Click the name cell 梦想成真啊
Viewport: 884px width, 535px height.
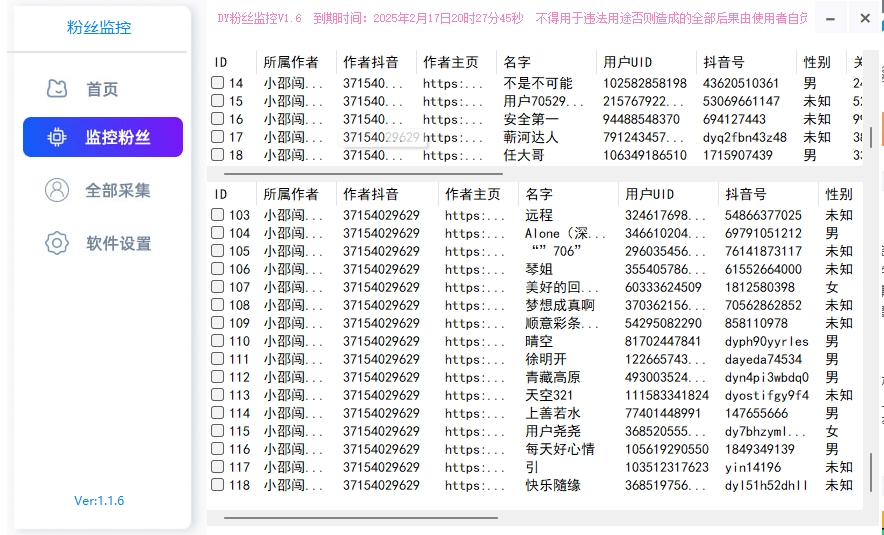[560, 306]
